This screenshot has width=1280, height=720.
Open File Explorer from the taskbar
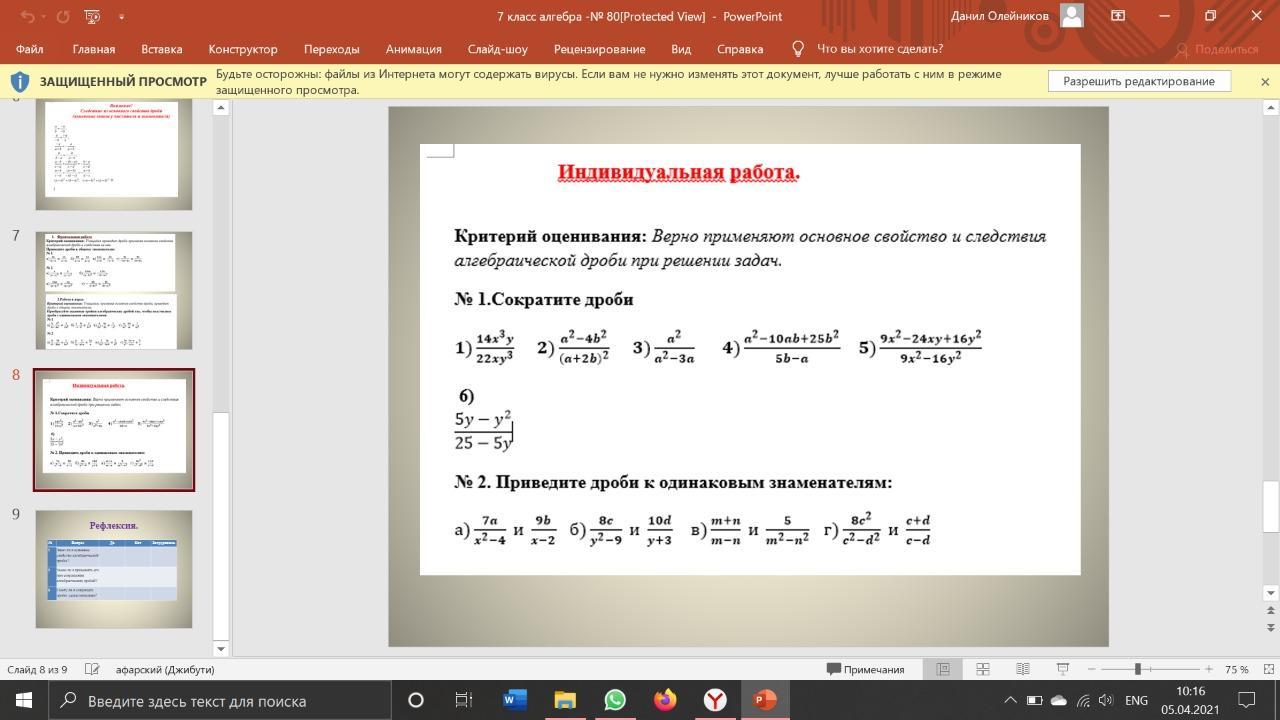(x=565, y=700)
